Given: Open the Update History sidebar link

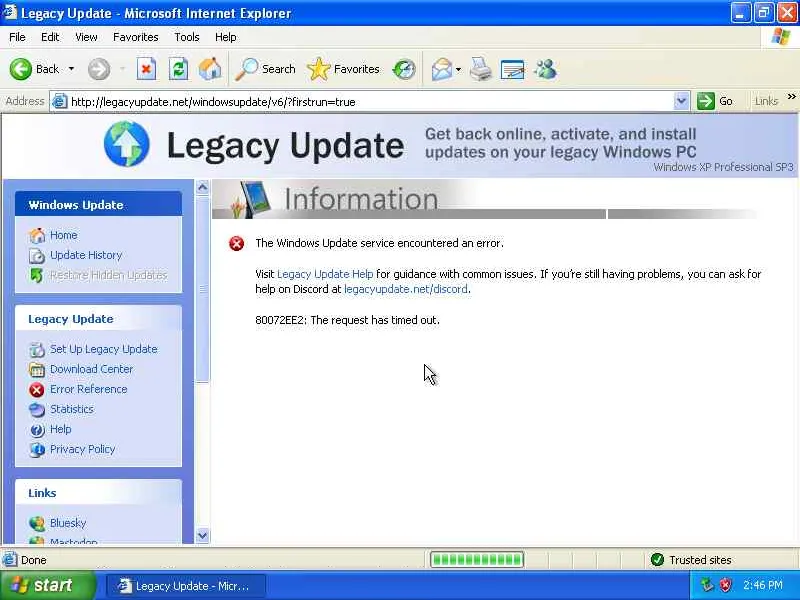Looking at the screenshot, I should tap(86, 255).
